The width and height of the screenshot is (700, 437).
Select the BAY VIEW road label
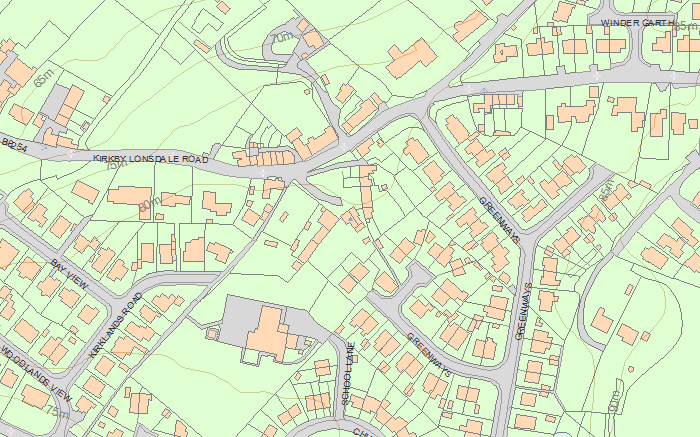pyautogui.click(x=69, y=274)
